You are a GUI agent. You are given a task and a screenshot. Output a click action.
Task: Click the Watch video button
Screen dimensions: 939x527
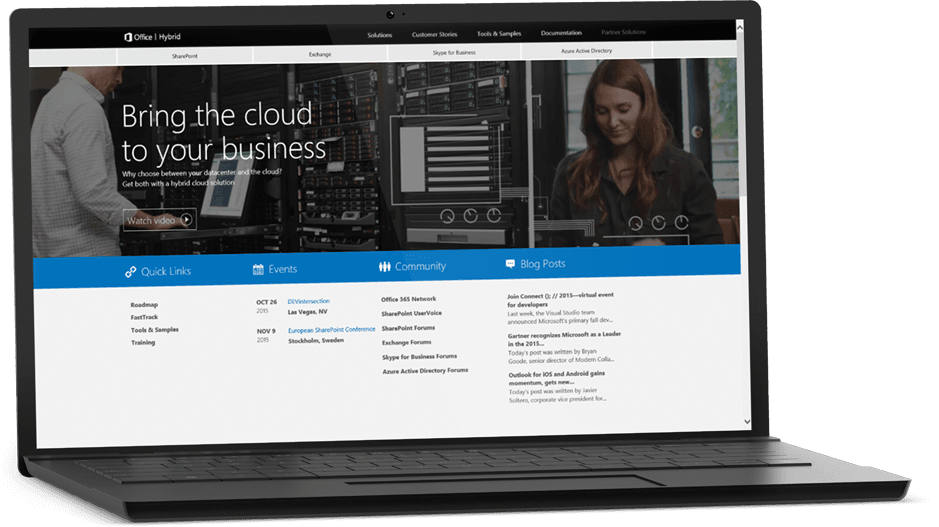pos(160,220)
